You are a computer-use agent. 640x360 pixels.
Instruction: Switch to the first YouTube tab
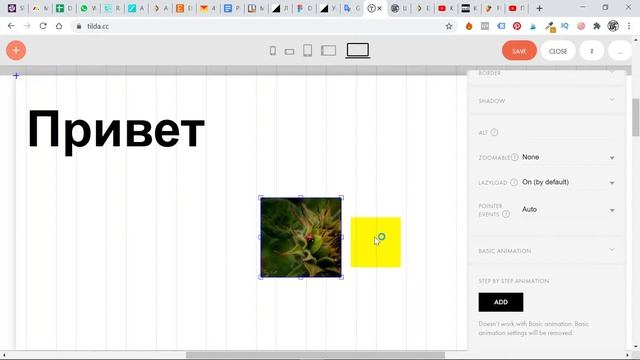click(x=446, y=8)
